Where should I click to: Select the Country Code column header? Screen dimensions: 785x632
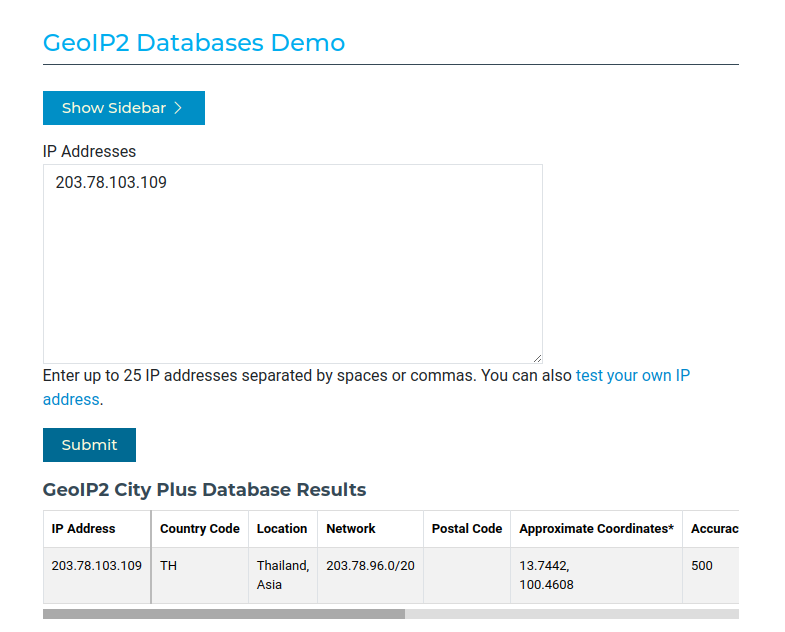200,529
